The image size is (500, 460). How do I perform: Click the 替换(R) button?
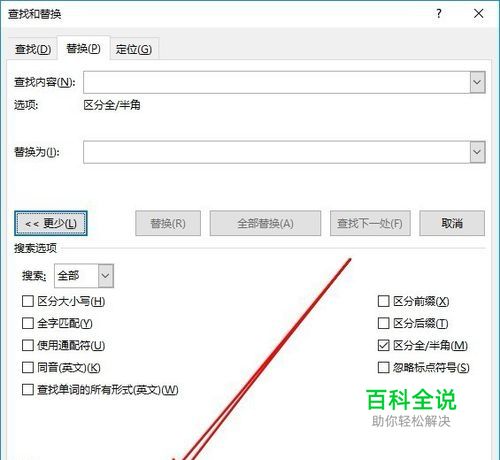tap(168, 223)
